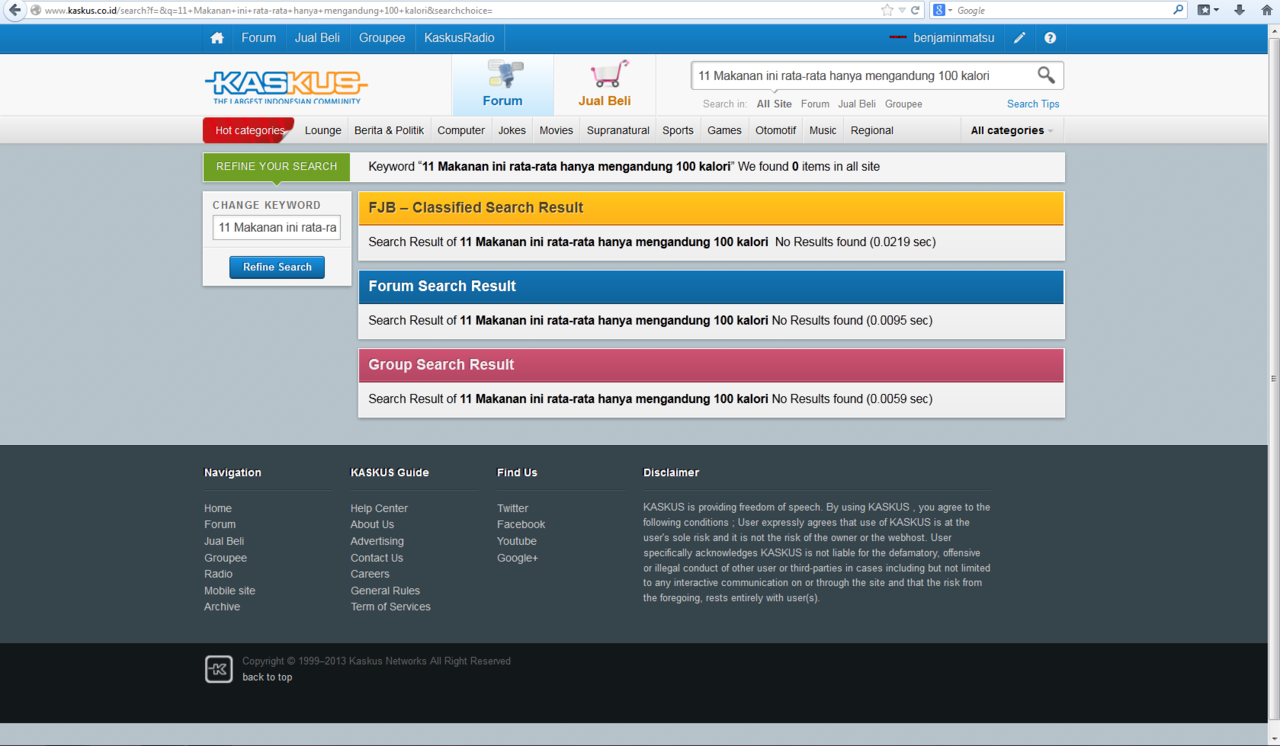This screenshot has width=1280, height=746.
Task: Select All Site search scope
Action: (x=774, y=104)
